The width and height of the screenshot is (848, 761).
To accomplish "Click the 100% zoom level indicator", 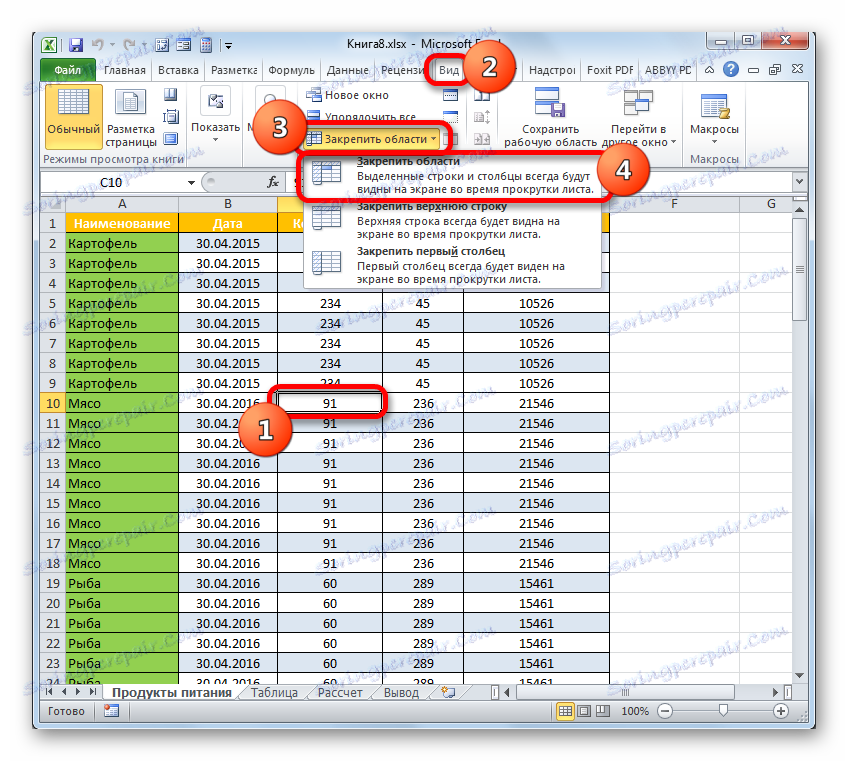I will 635,711.
